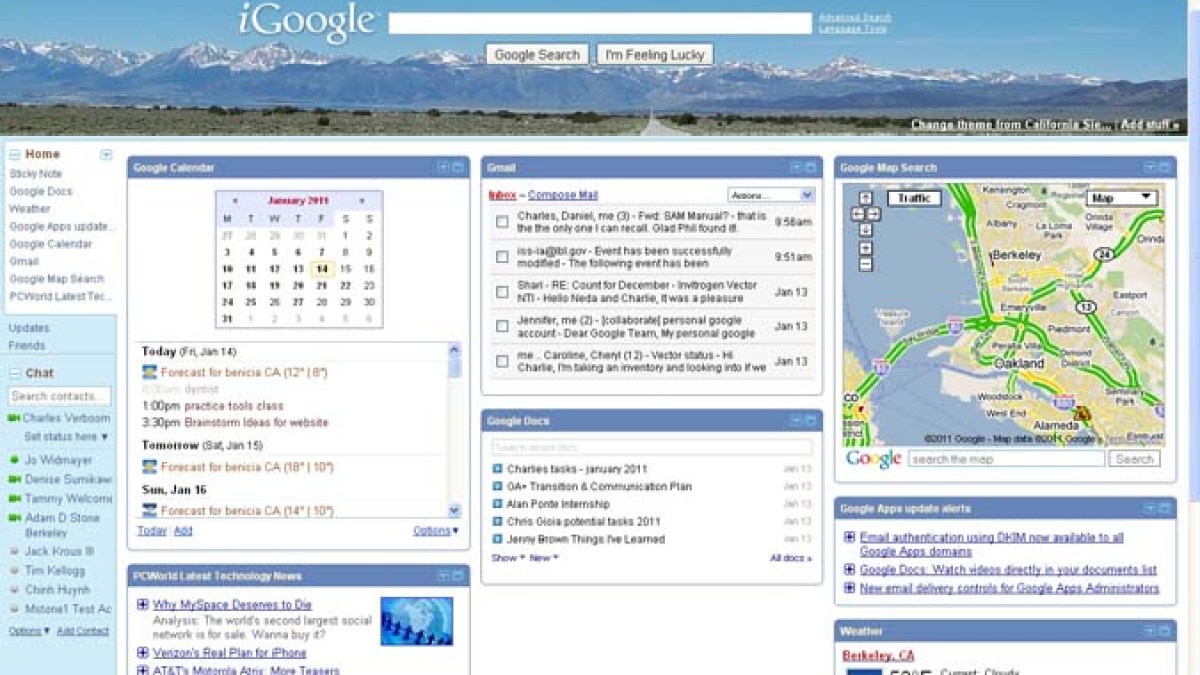Collapse the Home section in sidebar
This screenshot has width=1200, height=675.
[14, 155]
